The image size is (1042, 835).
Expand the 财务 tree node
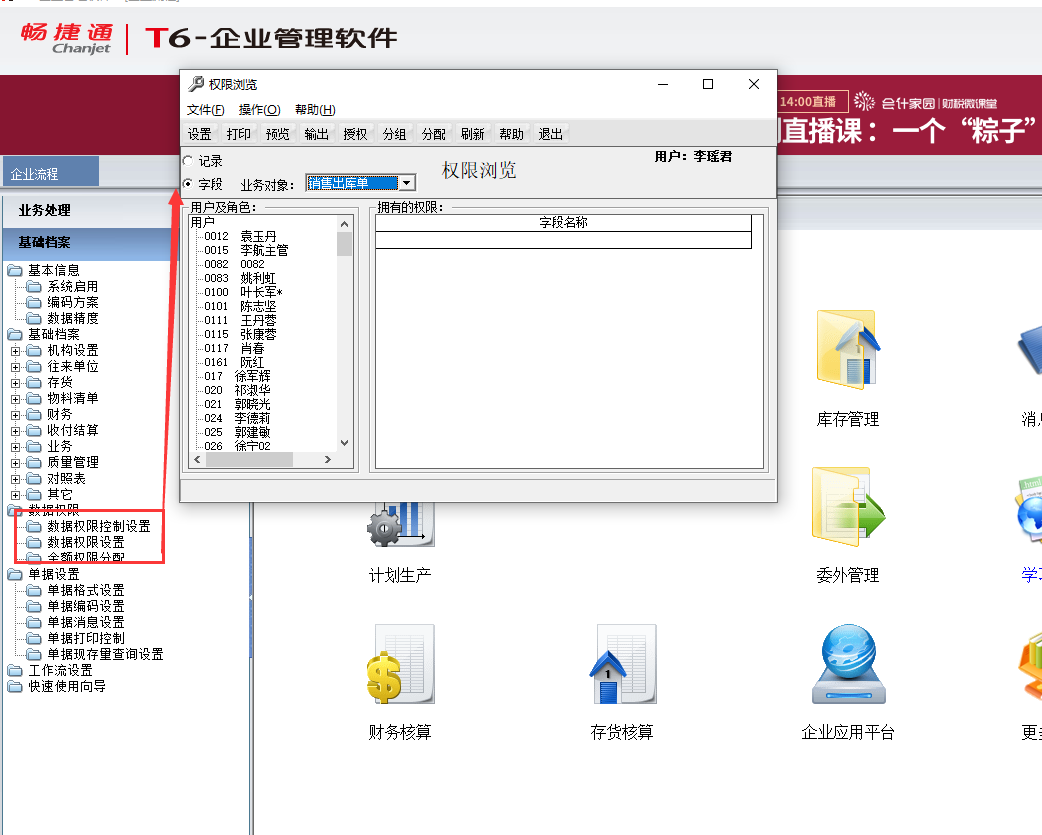point(15,415)
